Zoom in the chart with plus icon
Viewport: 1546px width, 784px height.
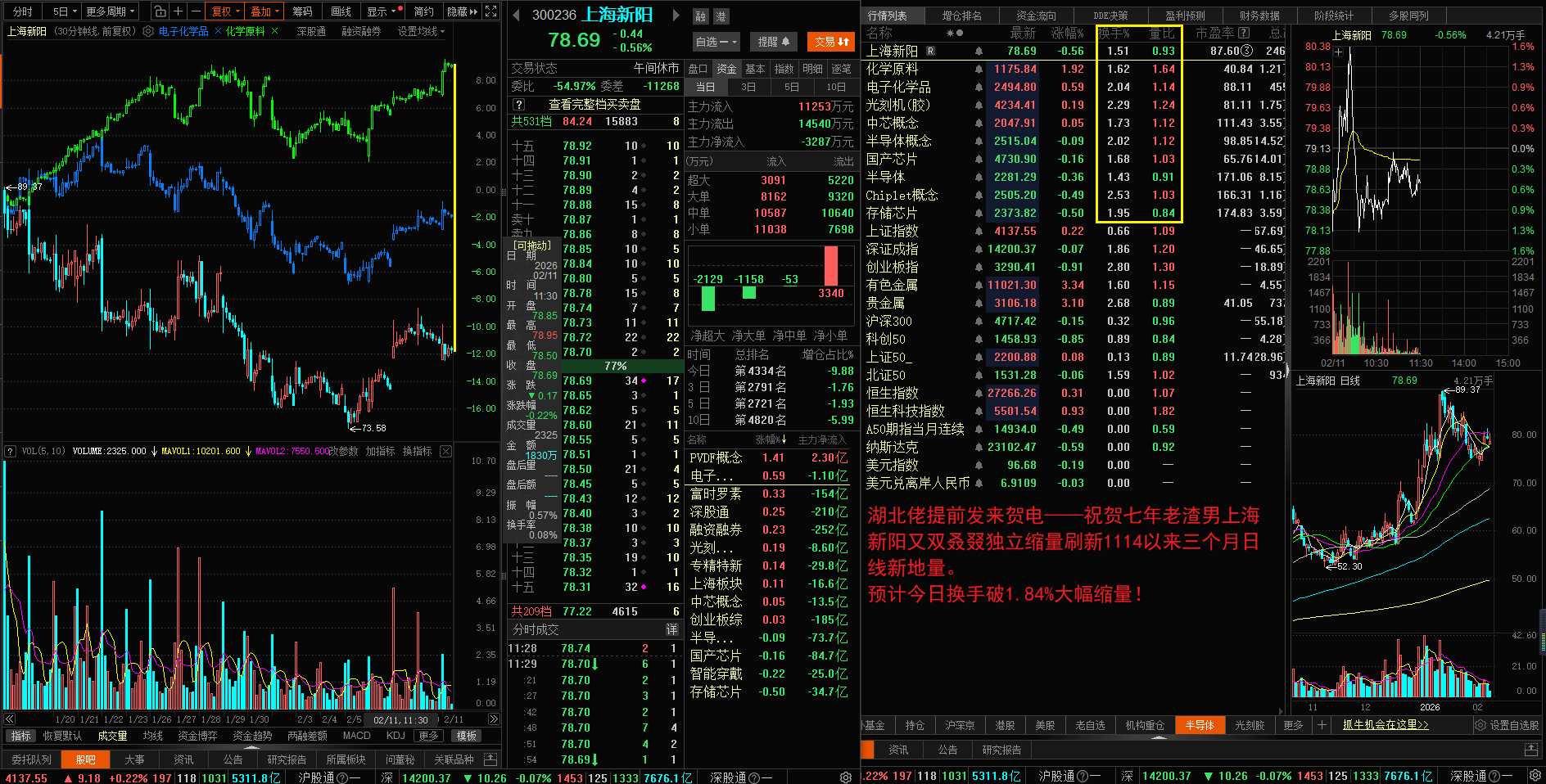pyautogui.click(x=179, y=11)
